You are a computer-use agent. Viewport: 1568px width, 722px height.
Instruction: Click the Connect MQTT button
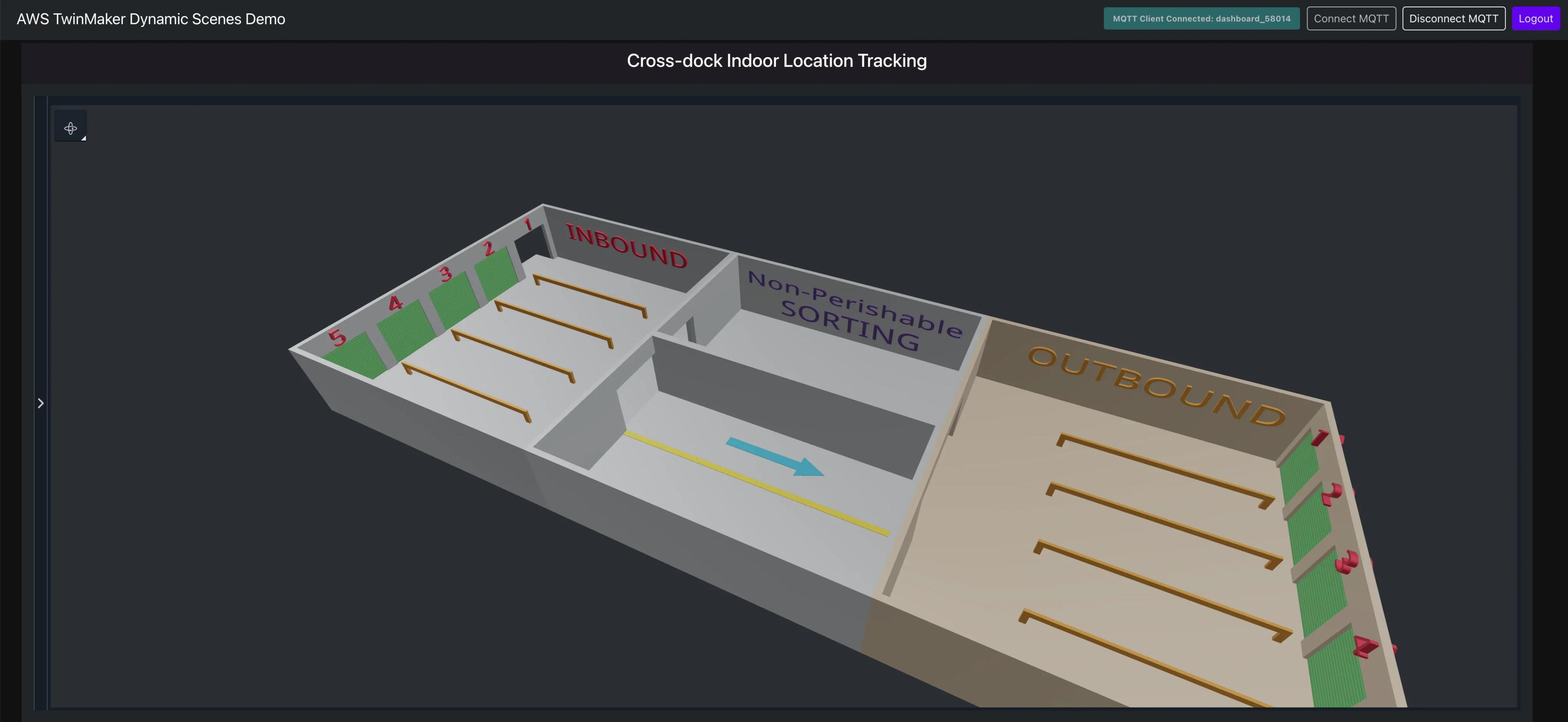point(1351,18)
